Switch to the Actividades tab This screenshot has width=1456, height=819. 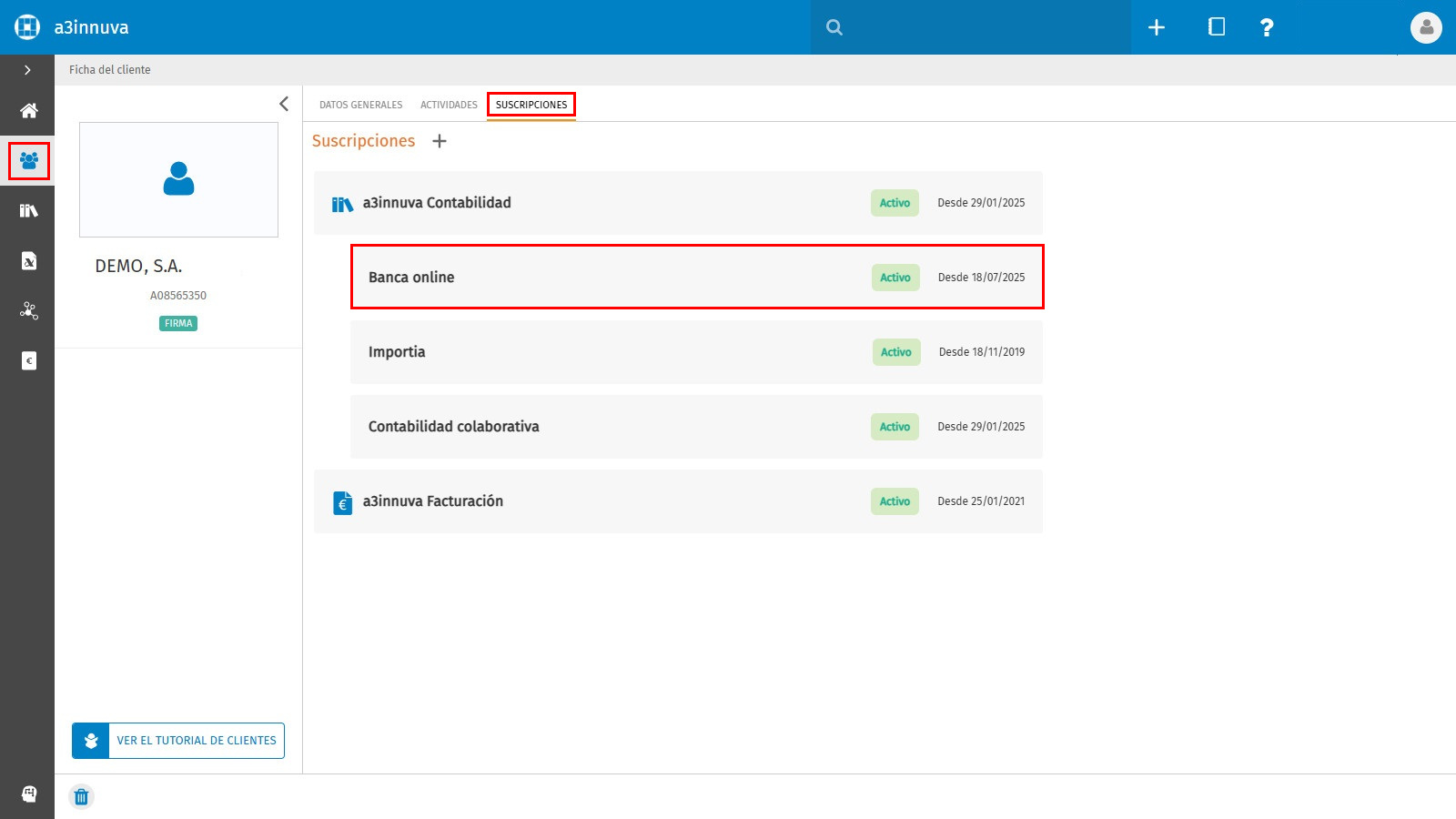click(x=449, y=105)
